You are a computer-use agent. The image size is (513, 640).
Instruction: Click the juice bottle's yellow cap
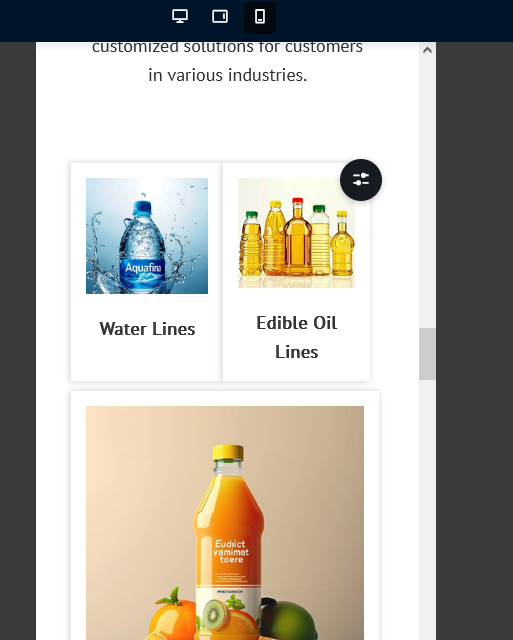tap(228, 452)
